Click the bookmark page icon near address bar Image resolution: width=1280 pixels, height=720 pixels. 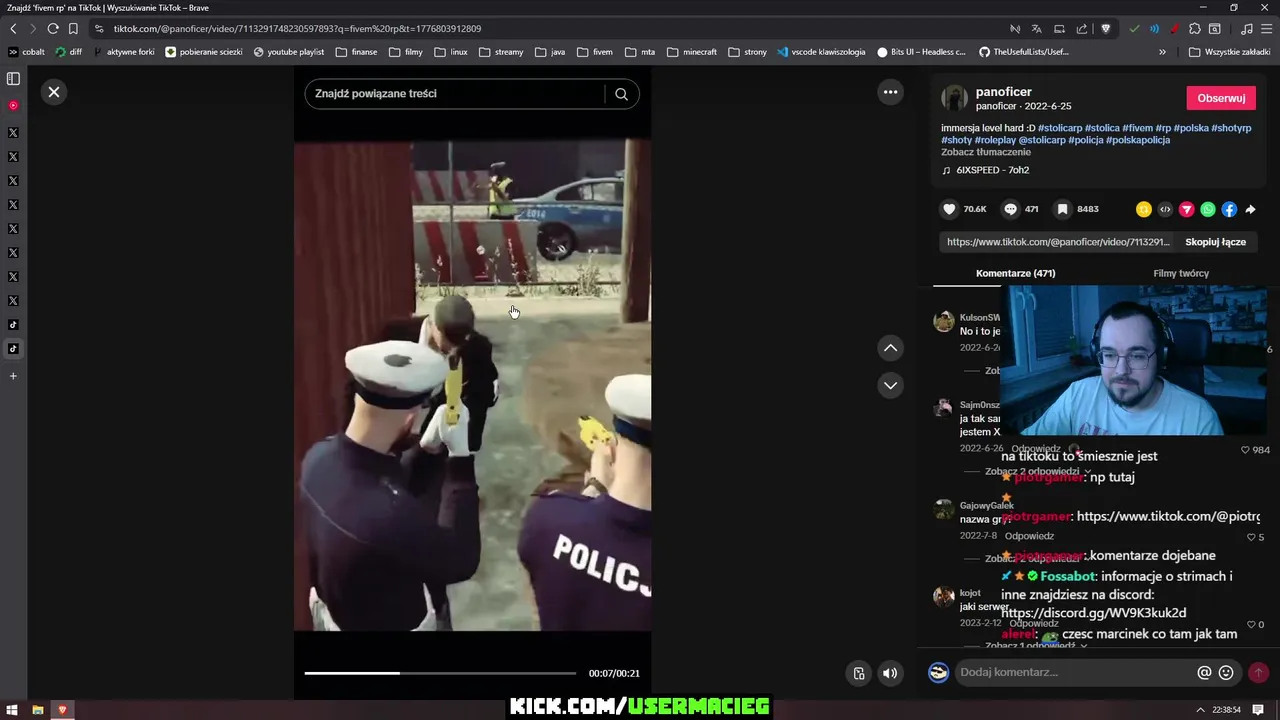coord(73,29)
